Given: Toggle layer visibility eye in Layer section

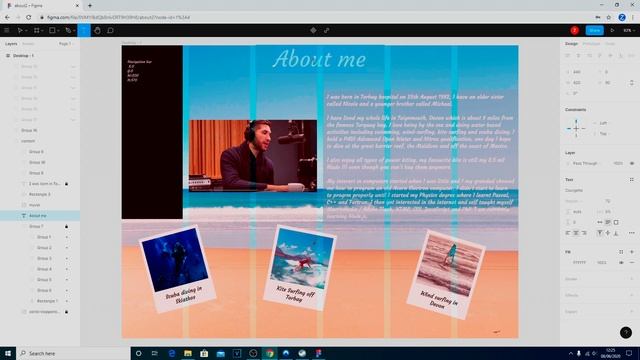Looking at the screenshot, I should click(x=632, y=163).
